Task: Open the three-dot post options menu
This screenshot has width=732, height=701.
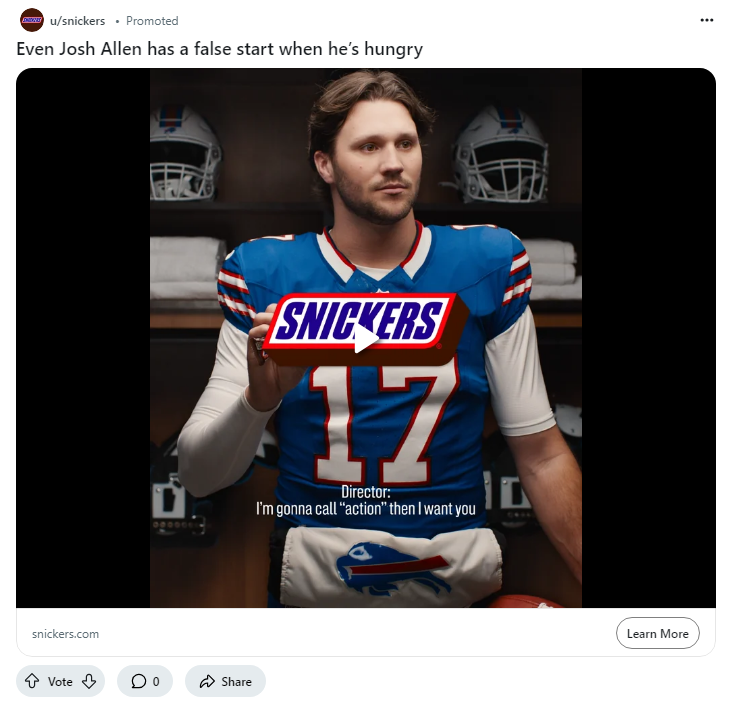Action: 707,20
